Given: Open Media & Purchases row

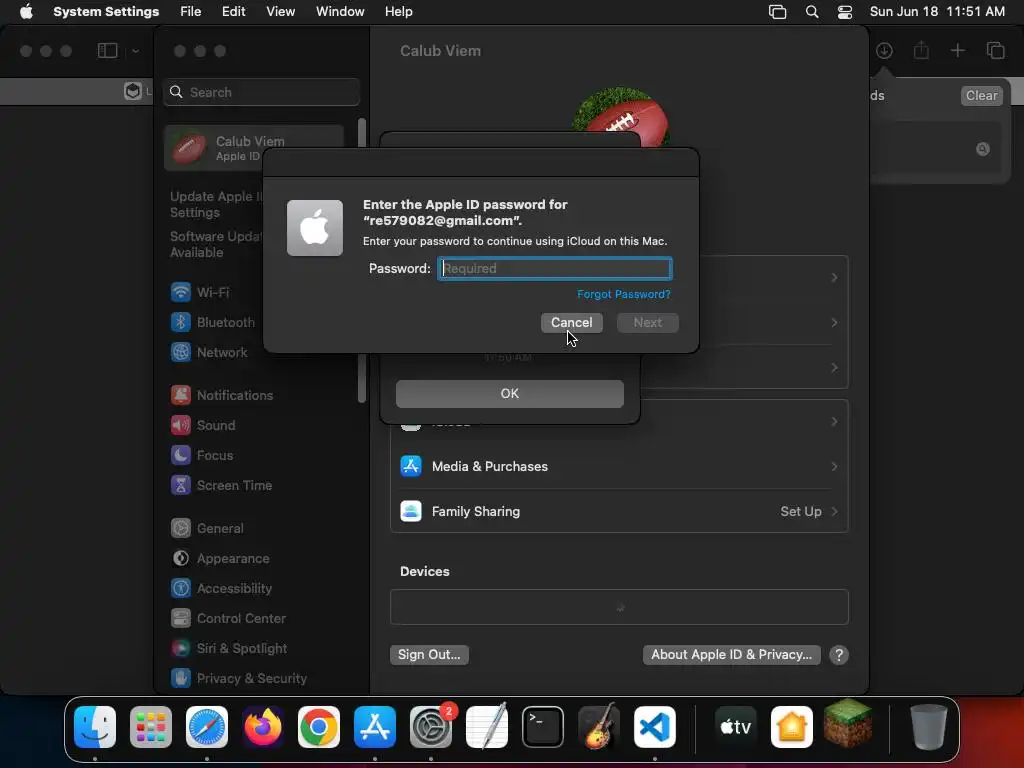Looking at the screenshot, I should (619, 466).
